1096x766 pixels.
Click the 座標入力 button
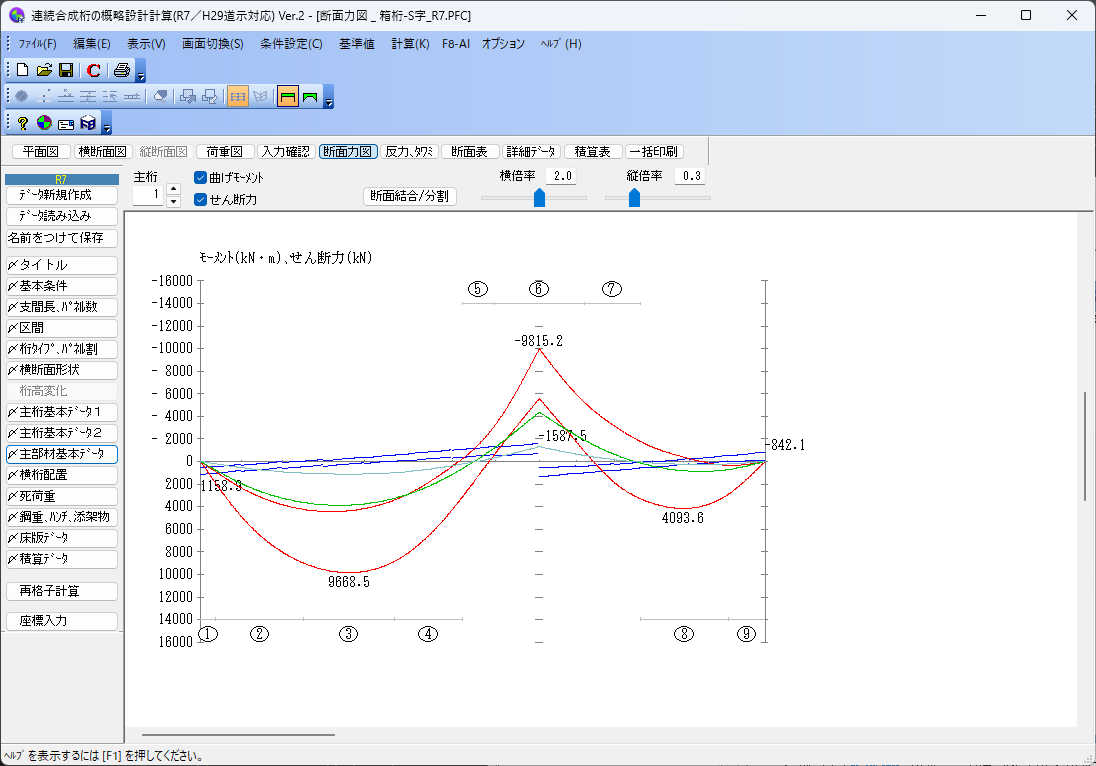(x=62, y=621)
